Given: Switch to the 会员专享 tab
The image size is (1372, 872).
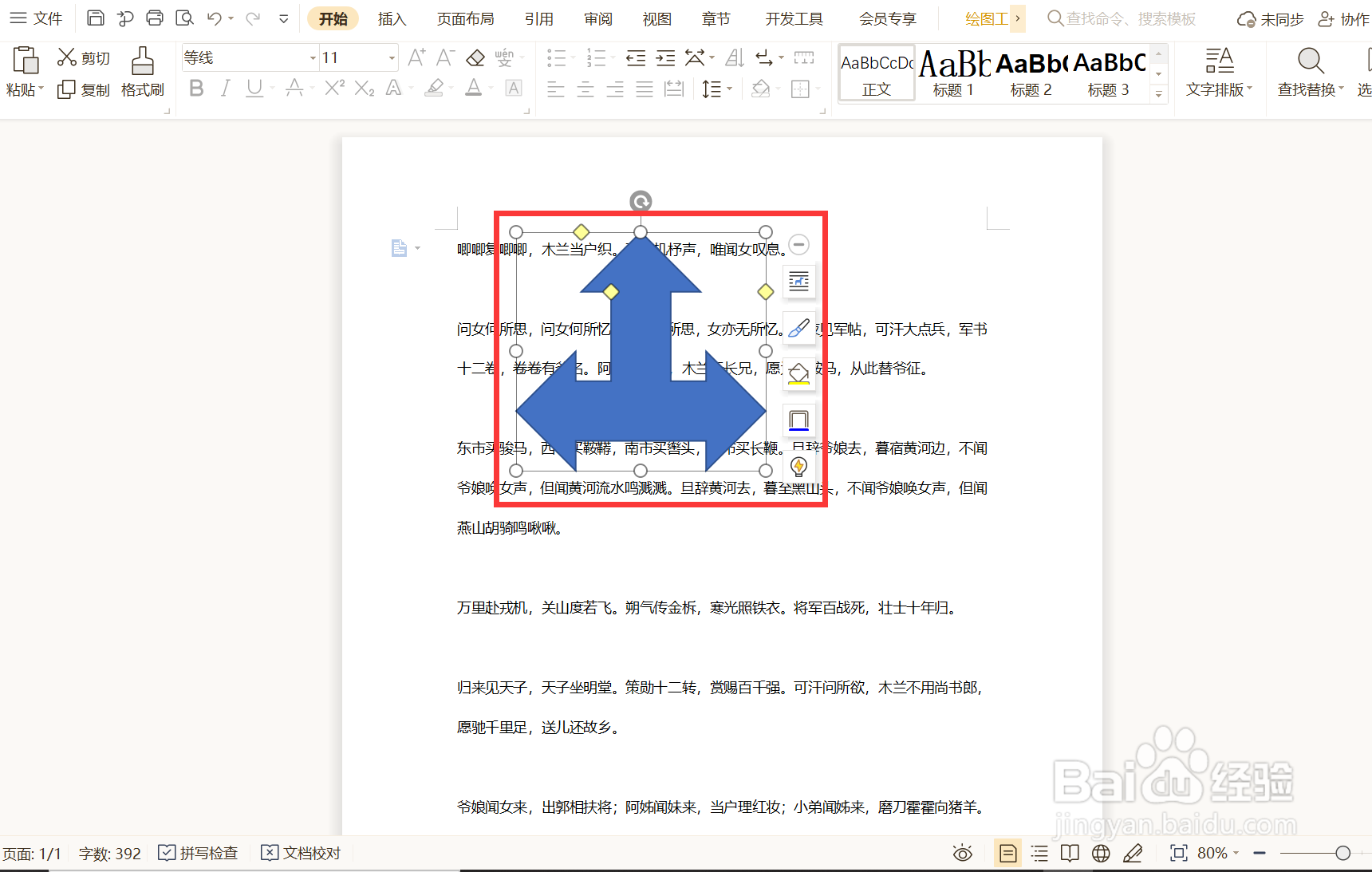Looking at the screenshot, I should coord(888,18).
